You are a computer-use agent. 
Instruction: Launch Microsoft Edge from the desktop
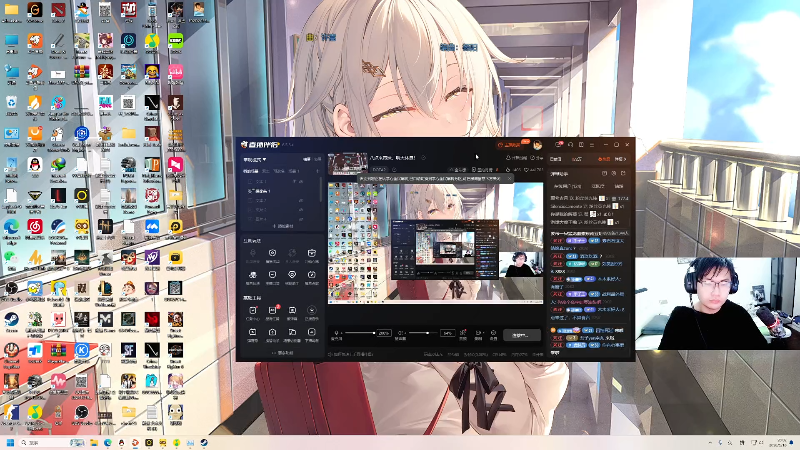(11, 227)
